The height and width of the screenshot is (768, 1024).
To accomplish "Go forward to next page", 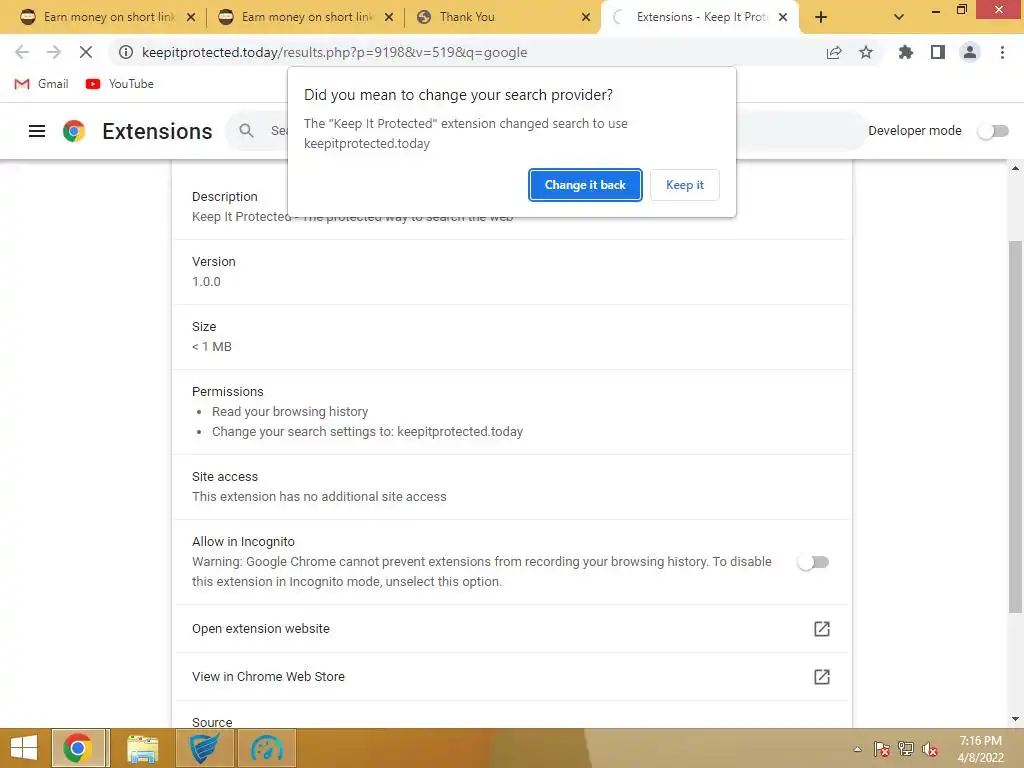I will point(54,52).
